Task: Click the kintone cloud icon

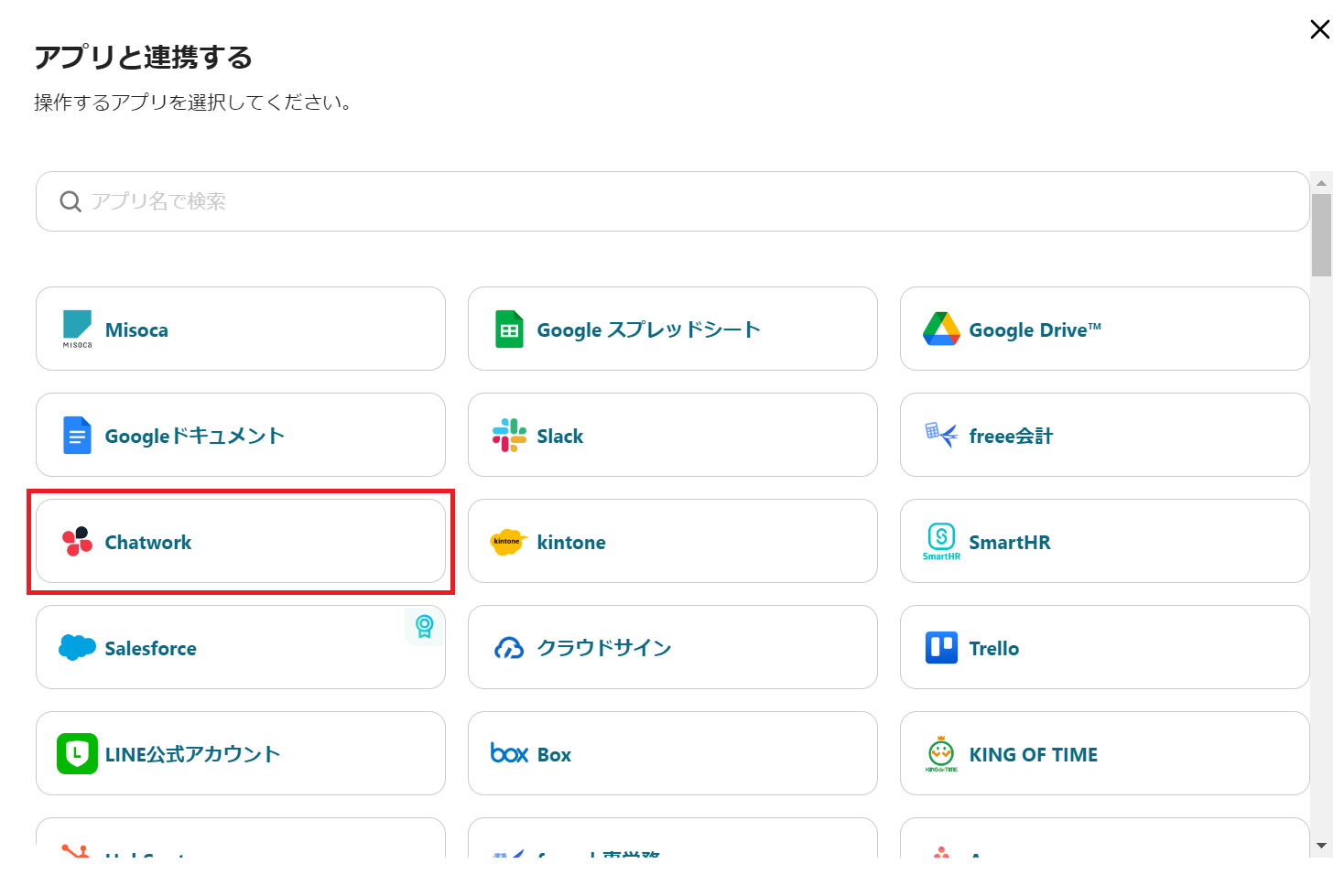Action: point(508,542)
